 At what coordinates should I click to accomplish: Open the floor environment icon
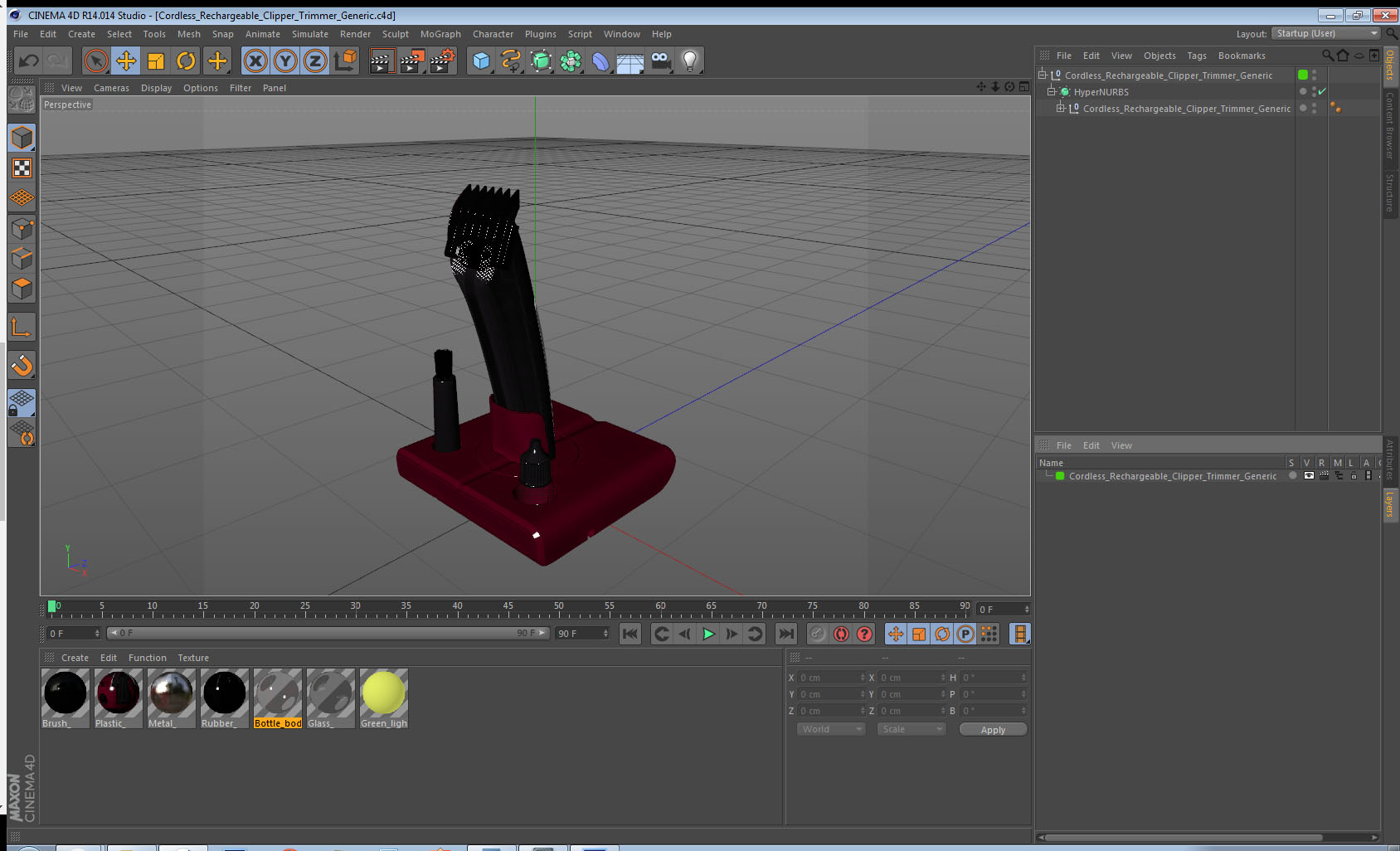(630, 61)
